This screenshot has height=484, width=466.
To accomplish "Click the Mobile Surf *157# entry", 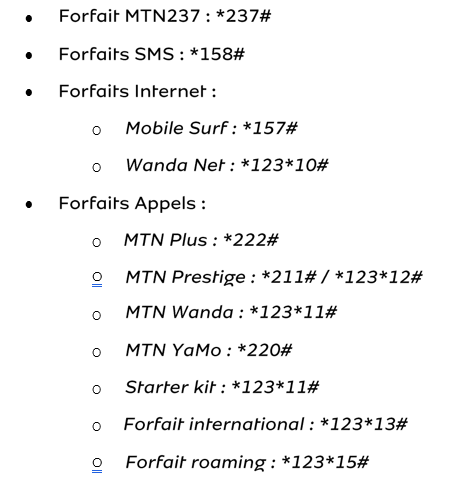I will (211, 128).
